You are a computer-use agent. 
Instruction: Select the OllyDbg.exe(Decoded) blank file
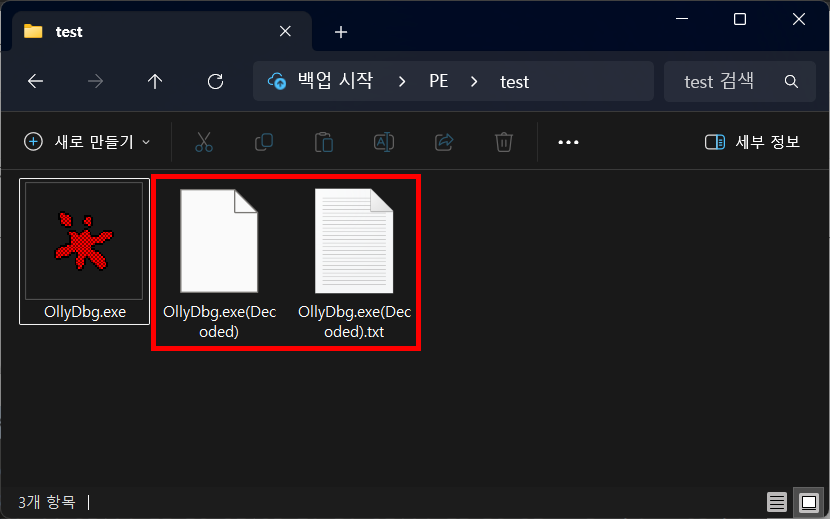[219, 241]
